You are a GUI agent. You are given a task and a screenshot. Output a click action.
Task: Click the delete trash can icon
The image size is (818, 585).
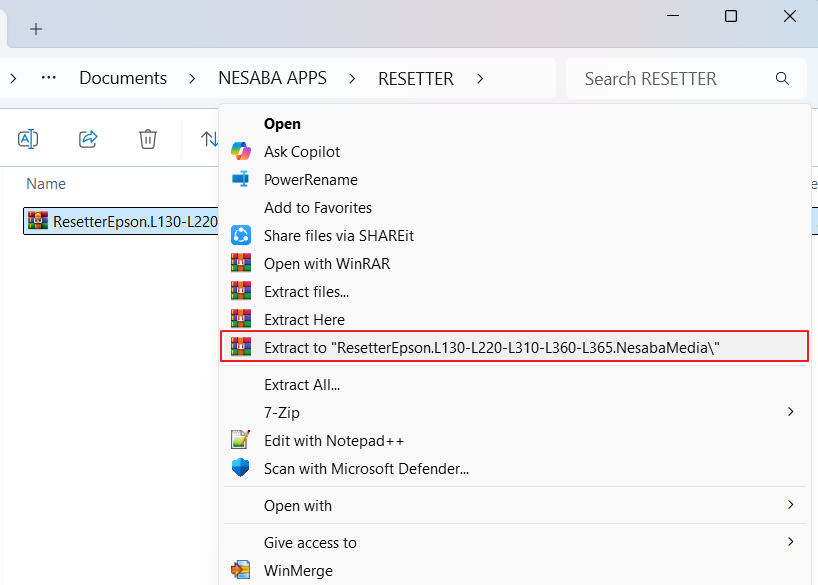(x=148, y=139)
